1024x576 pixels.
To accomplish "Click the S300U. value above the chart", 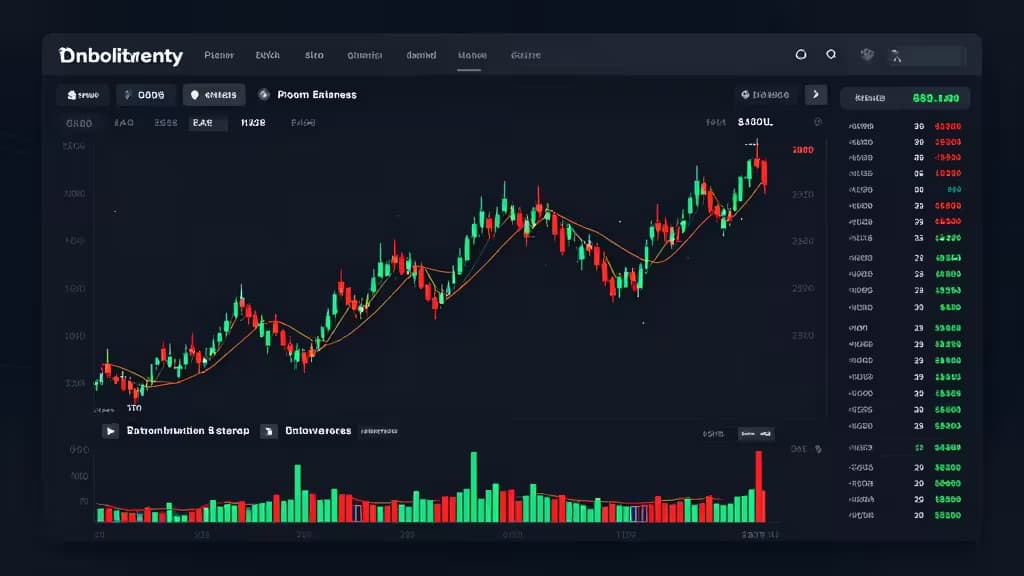I will (x=755, y=122).
